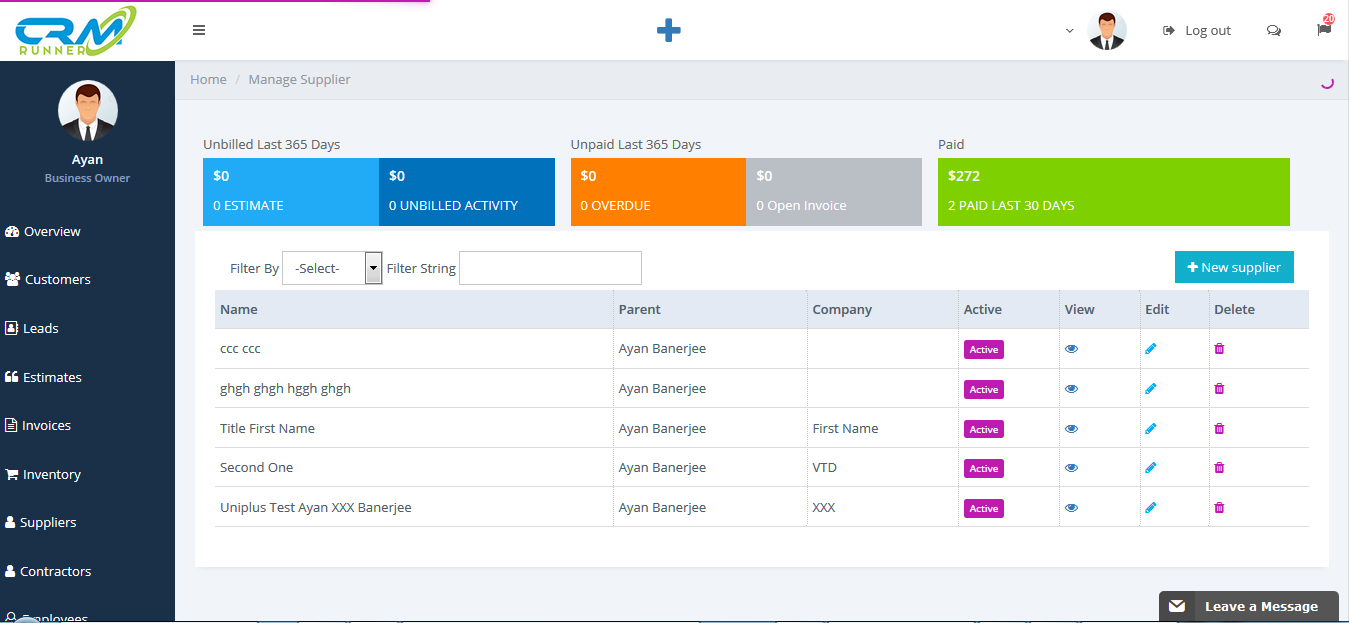Image resolution: width=1349 pixels, height=623 pixels.
Task: Click the blue plus icon in the header
Action: (668, 30)
